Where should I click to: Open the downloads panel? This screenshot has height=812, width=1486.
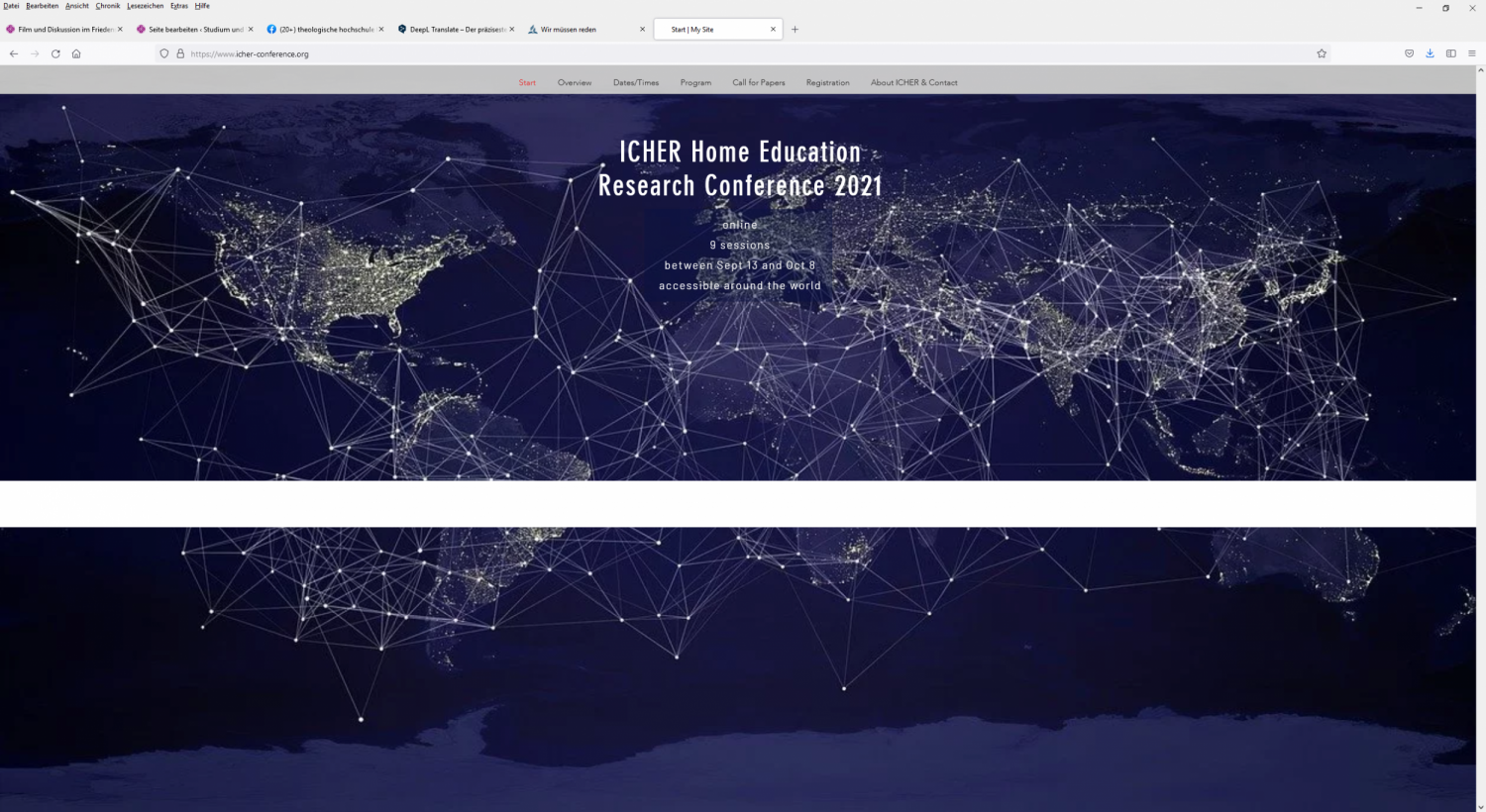[1430, 53]
